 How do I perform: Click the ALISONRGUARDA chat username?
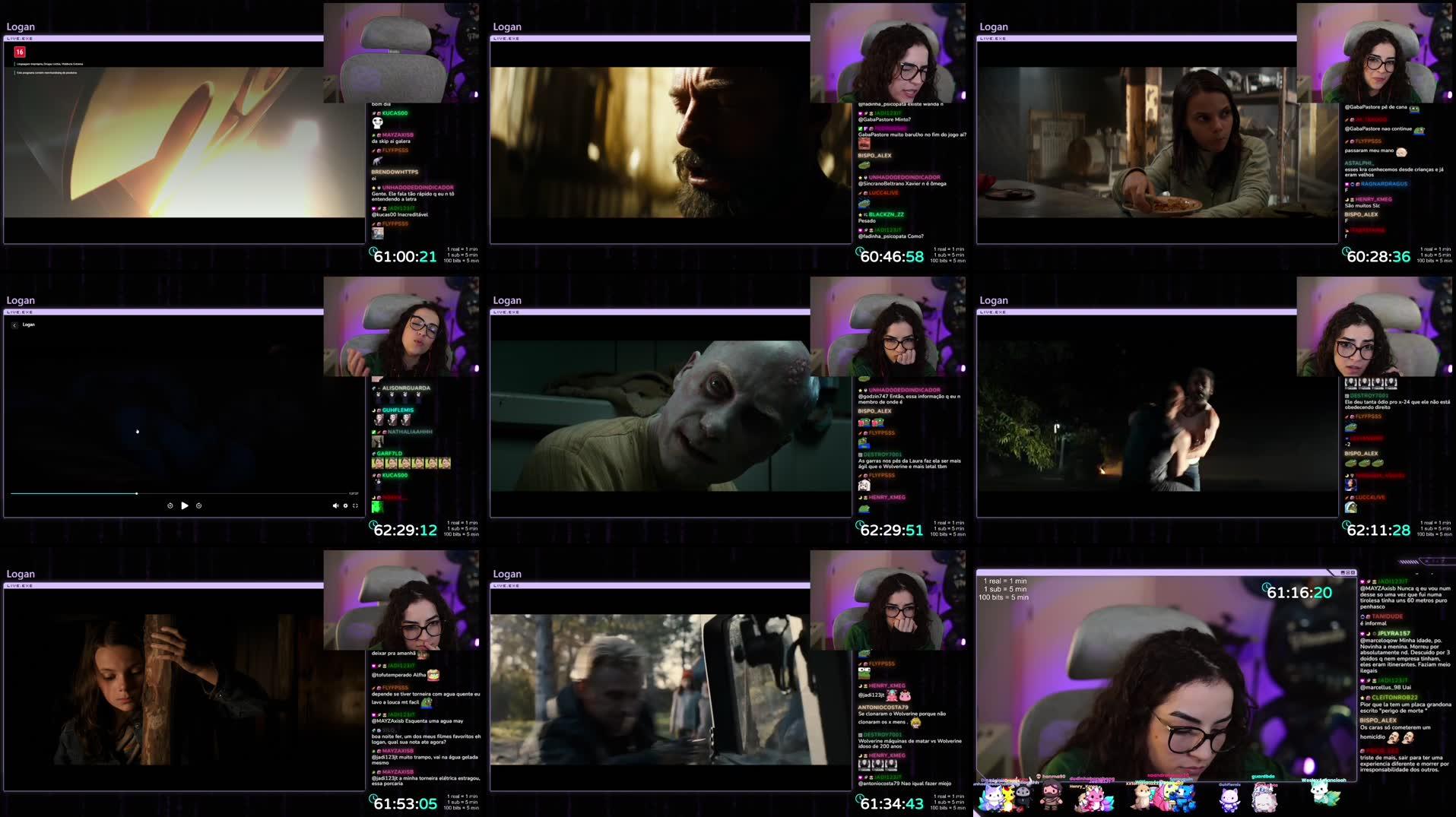[406, 388]
